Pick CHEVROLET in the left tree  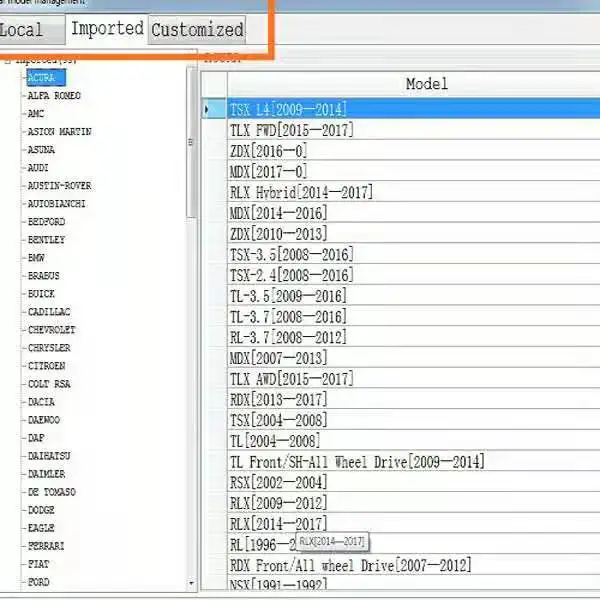click(x=52, y=330)
